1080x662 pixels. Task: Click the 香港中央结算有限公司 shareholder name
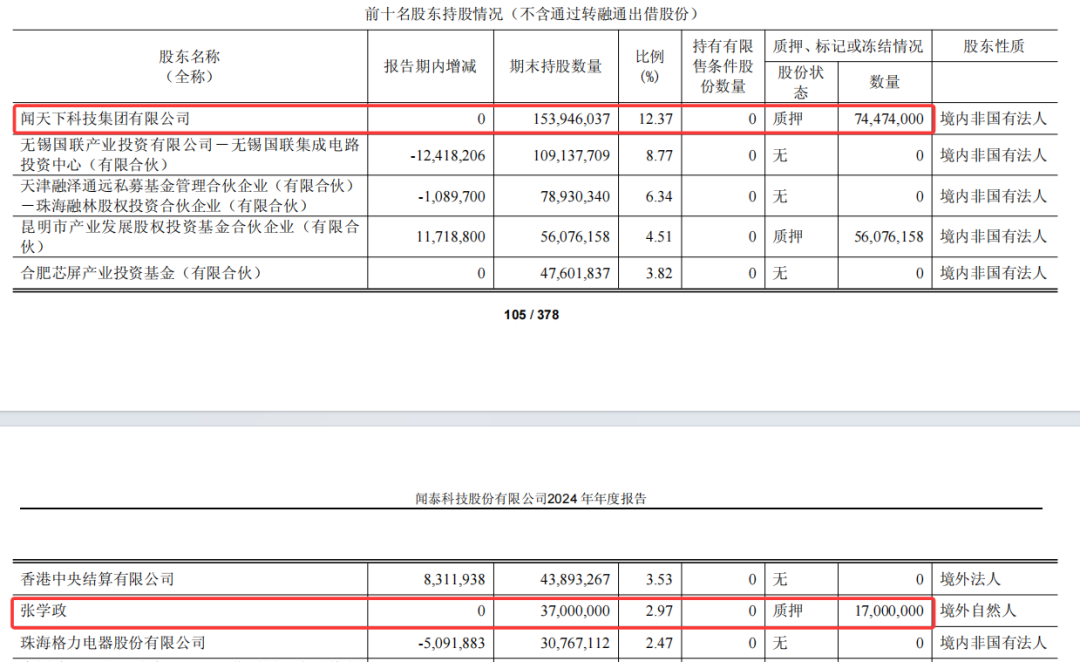click(x=97, y=579)
